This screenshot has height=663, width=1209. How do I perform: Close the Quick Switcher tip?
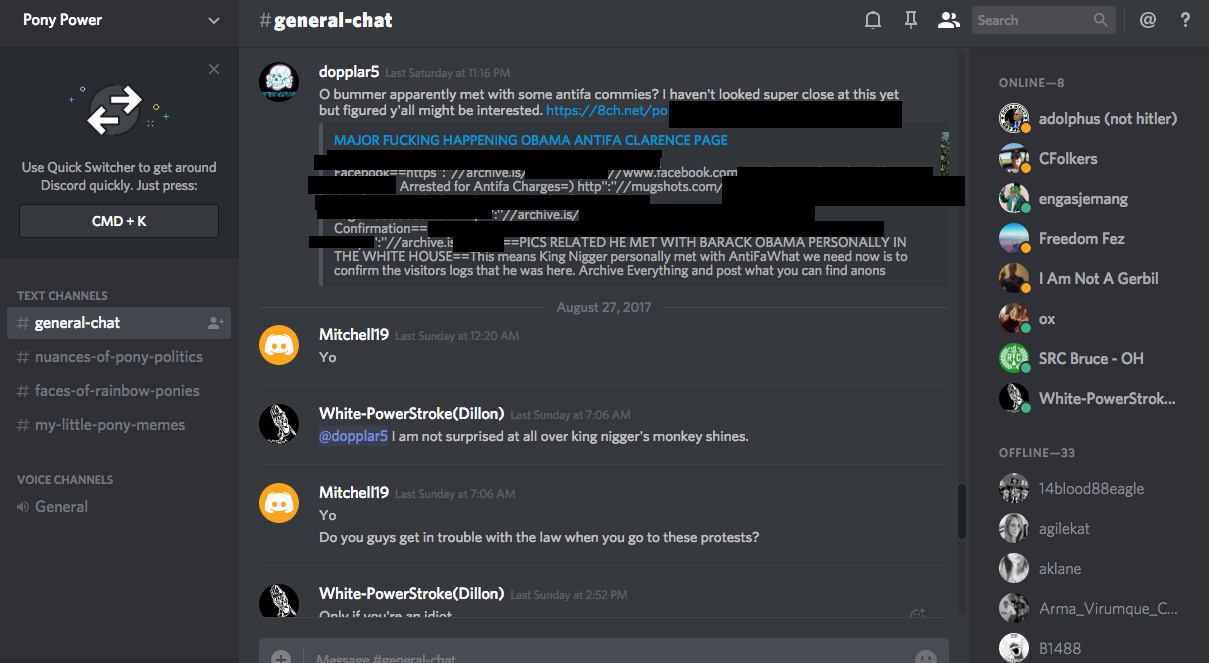click(x=214, y=69)
